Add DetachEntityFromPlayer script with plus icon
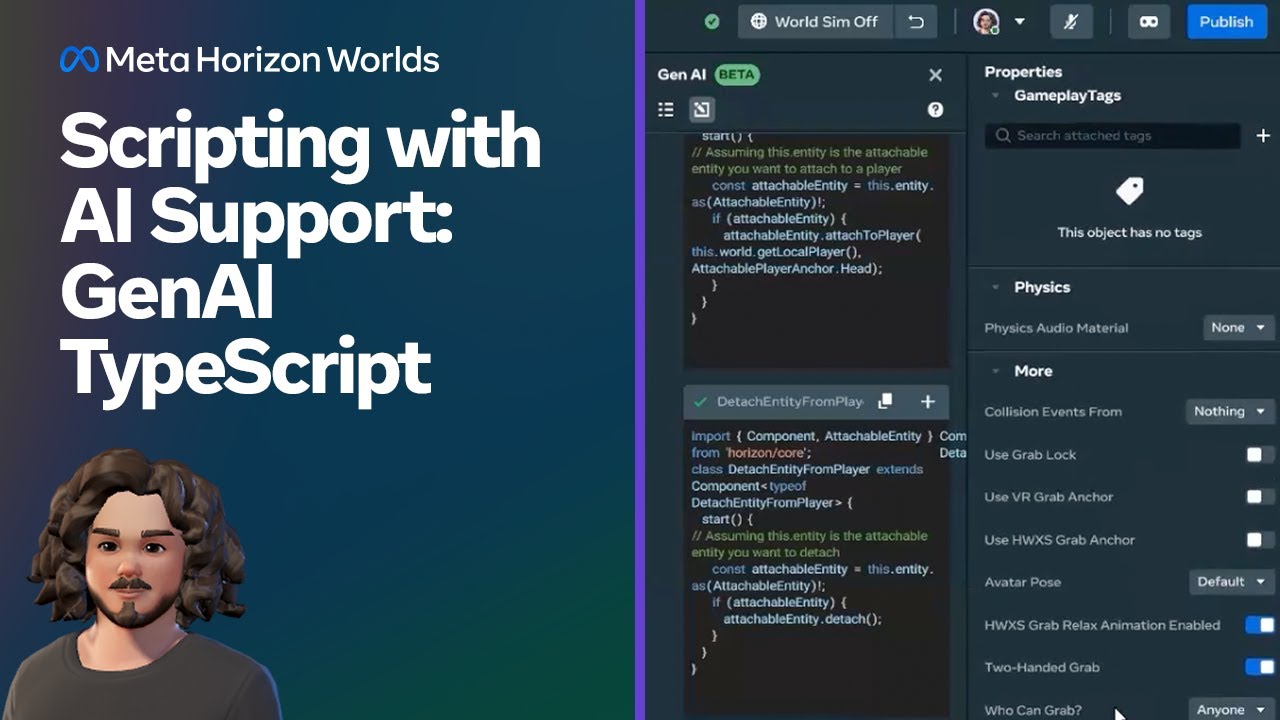The image size is (1280, 720). [x=928, y=401]
